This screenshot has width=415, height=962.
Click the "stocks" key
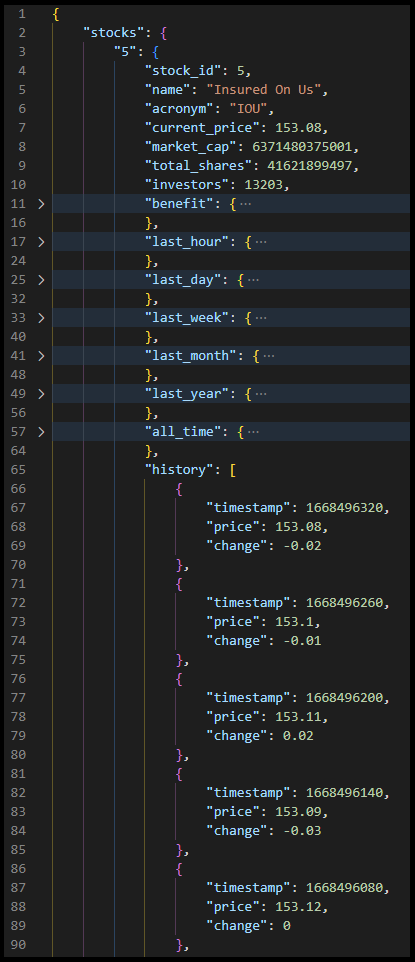[113, 33]
